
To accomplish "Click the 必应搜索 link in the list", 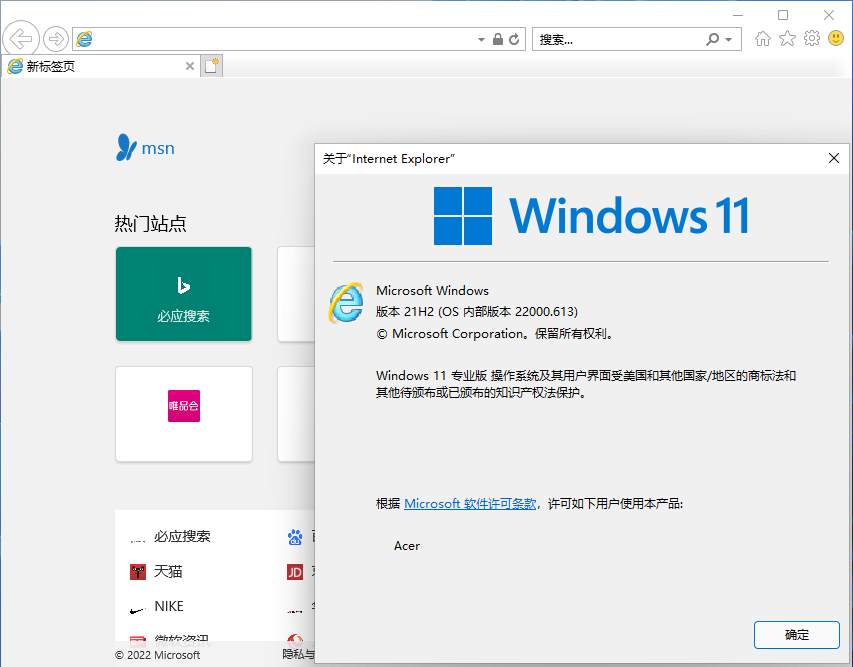I will pos(182,536).
